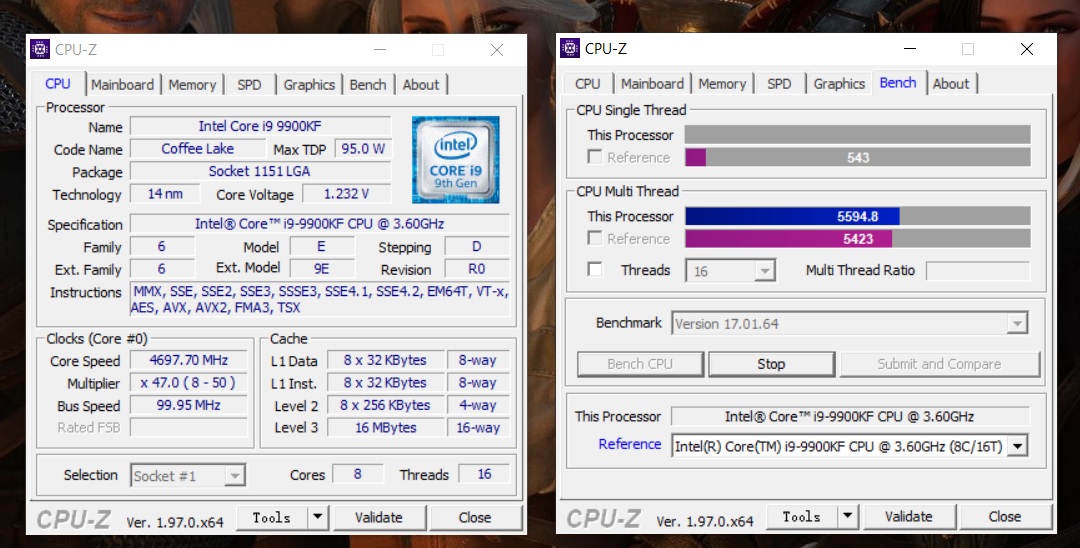This screenshot has width=1080, height=548.
Task: Click Validate in right CPU-Z window
Action: coord(908,516)
